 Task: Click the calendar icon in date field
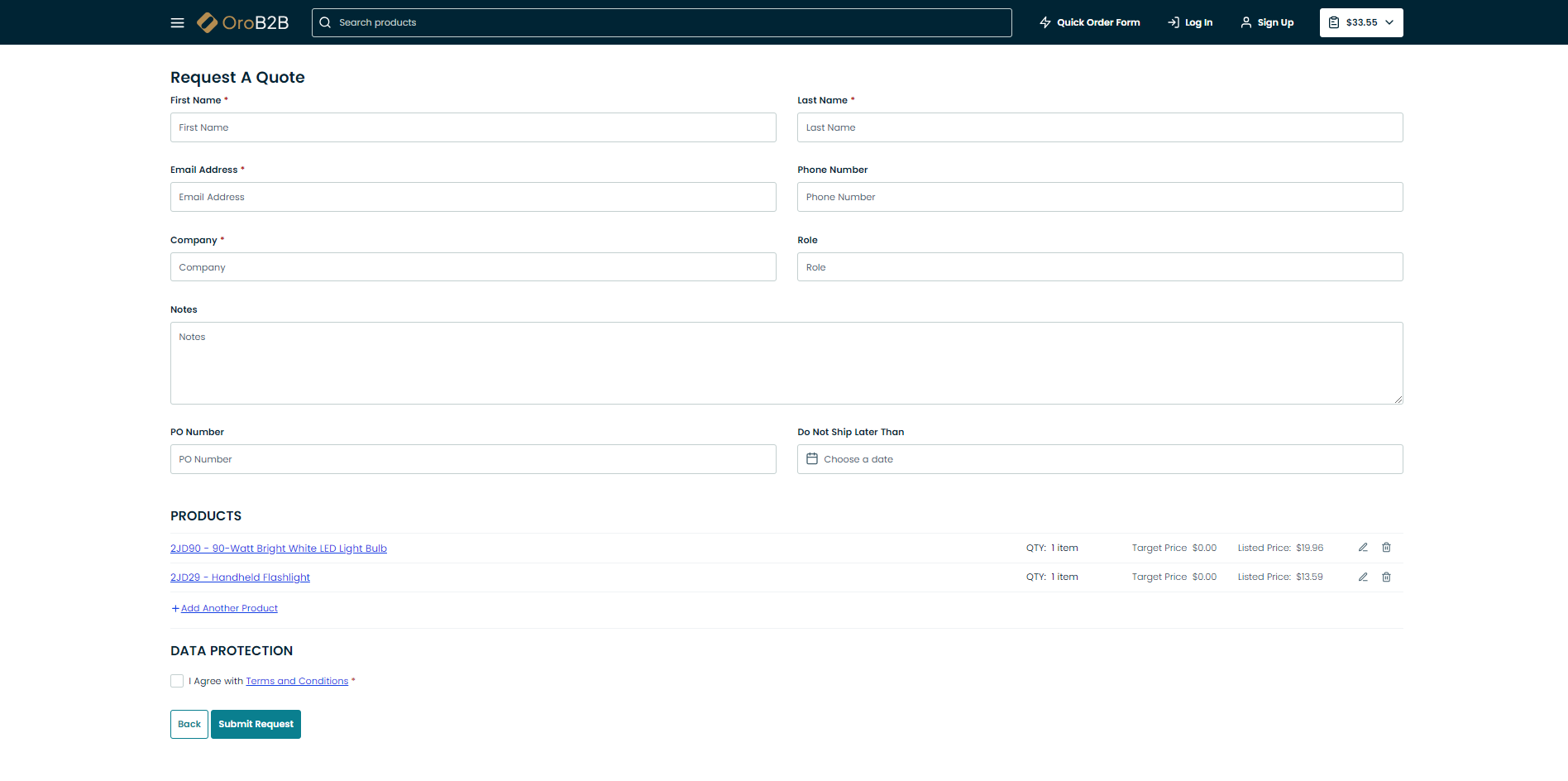click(x=812, y=459)
